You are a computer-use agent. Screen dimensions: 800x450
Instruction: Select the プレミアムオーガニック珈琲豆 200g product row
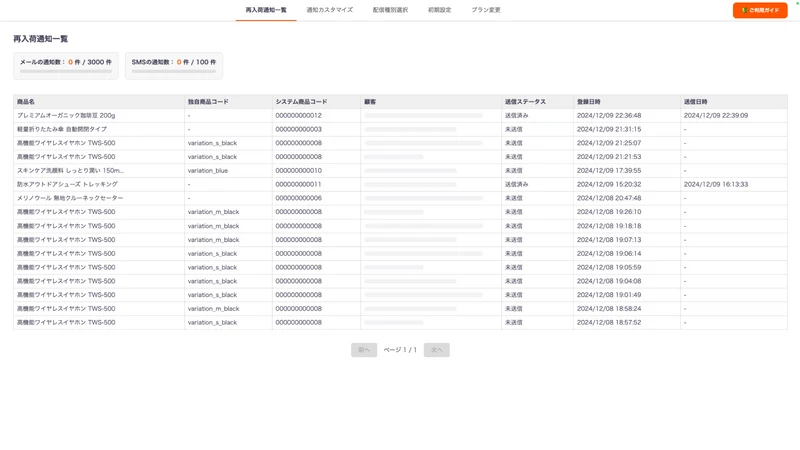(x=400, y=116)
